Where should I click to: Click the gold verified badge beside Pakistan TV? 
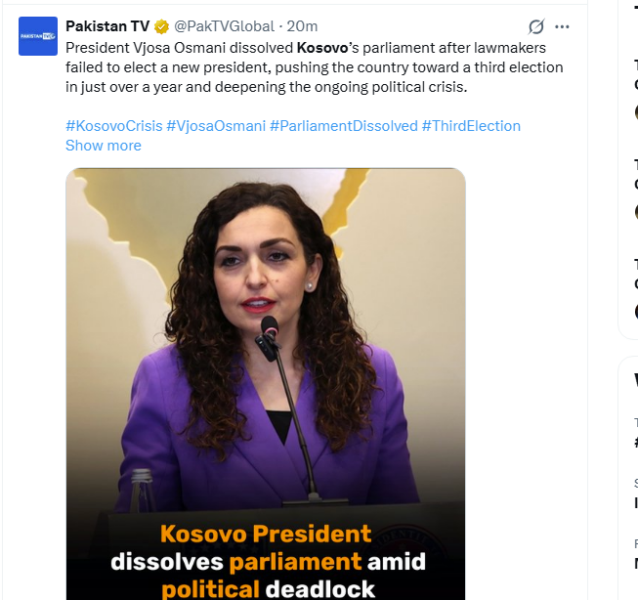pyautogui.click(x=162, y=27)
